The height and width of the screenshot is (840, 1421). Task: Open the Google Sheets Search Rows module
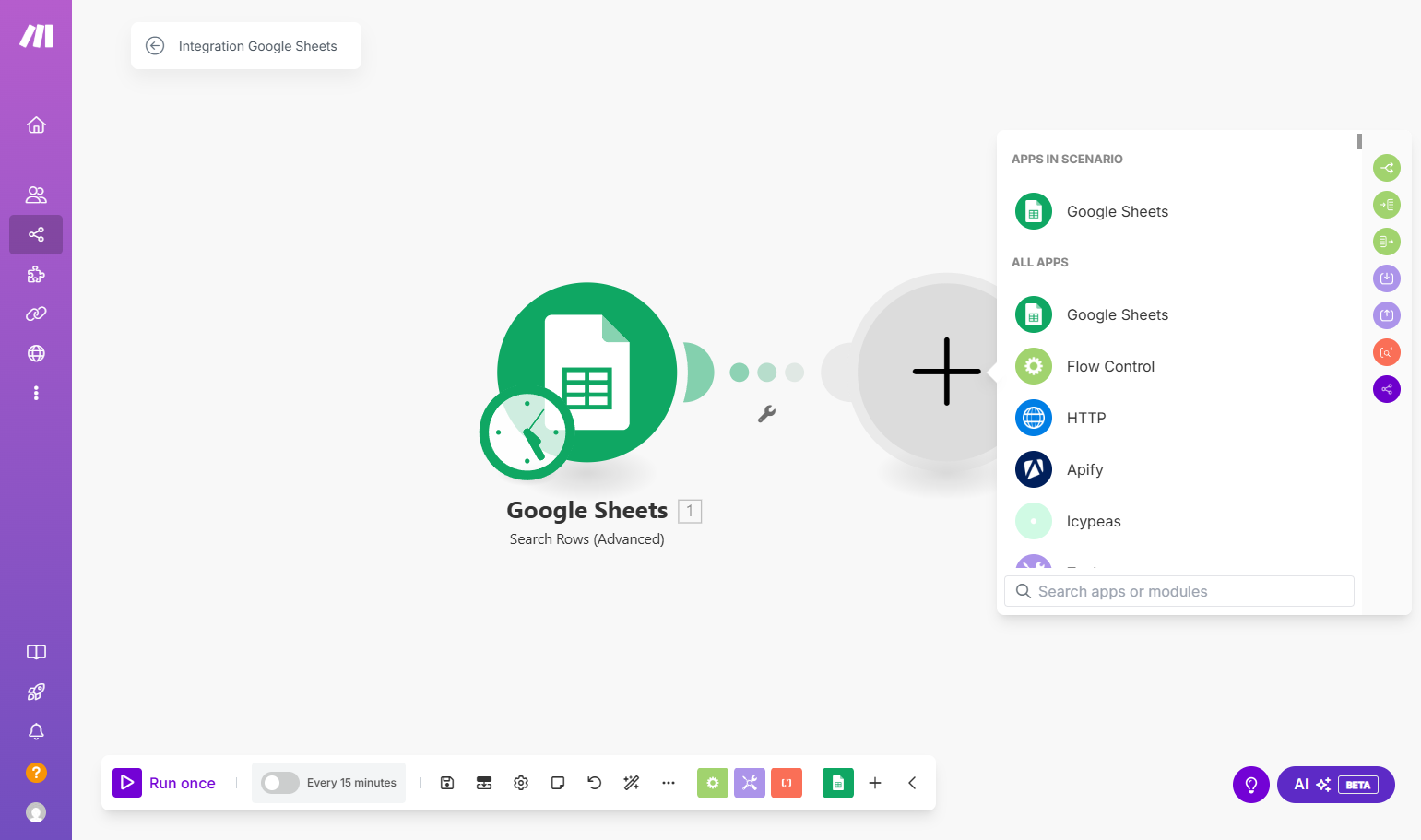point(587,373)
